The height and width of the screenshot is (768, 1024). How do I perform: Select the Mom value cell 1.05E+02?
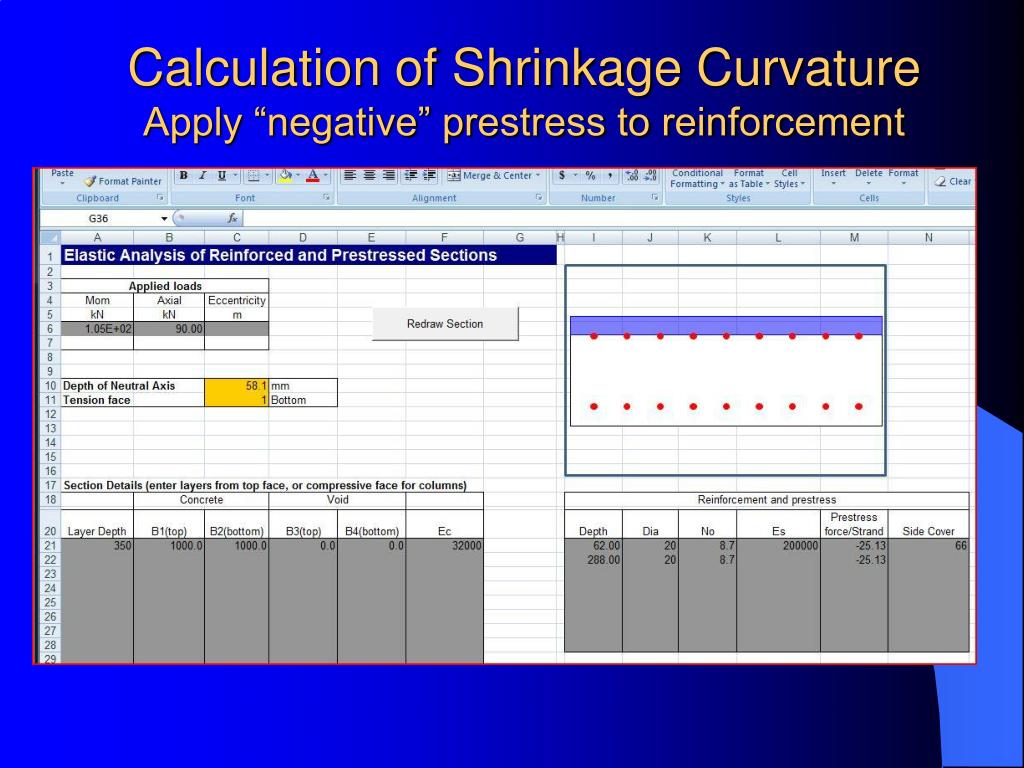[x=97, y=328]
